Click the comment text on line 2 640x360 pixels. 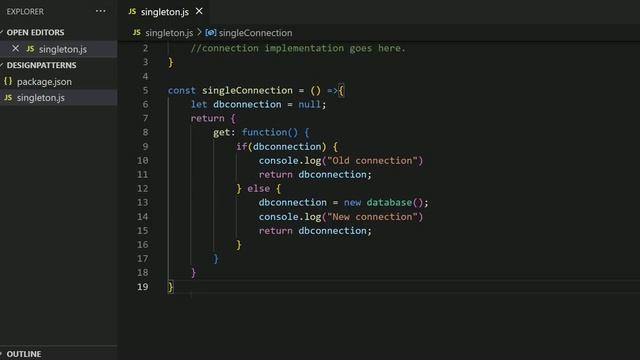298,48
